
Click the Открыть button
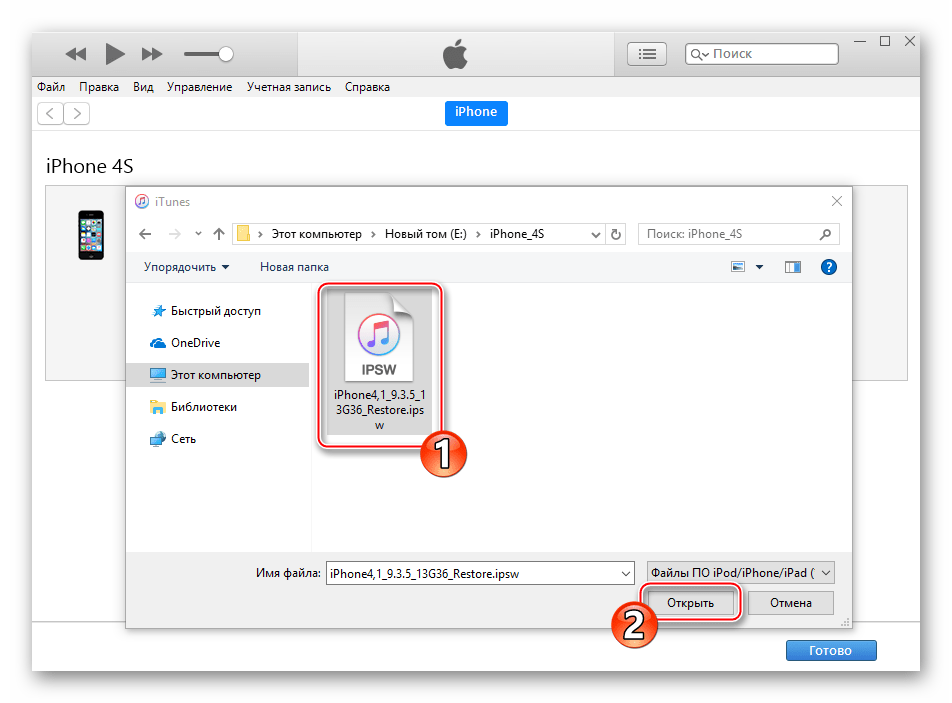pos(690,603)
